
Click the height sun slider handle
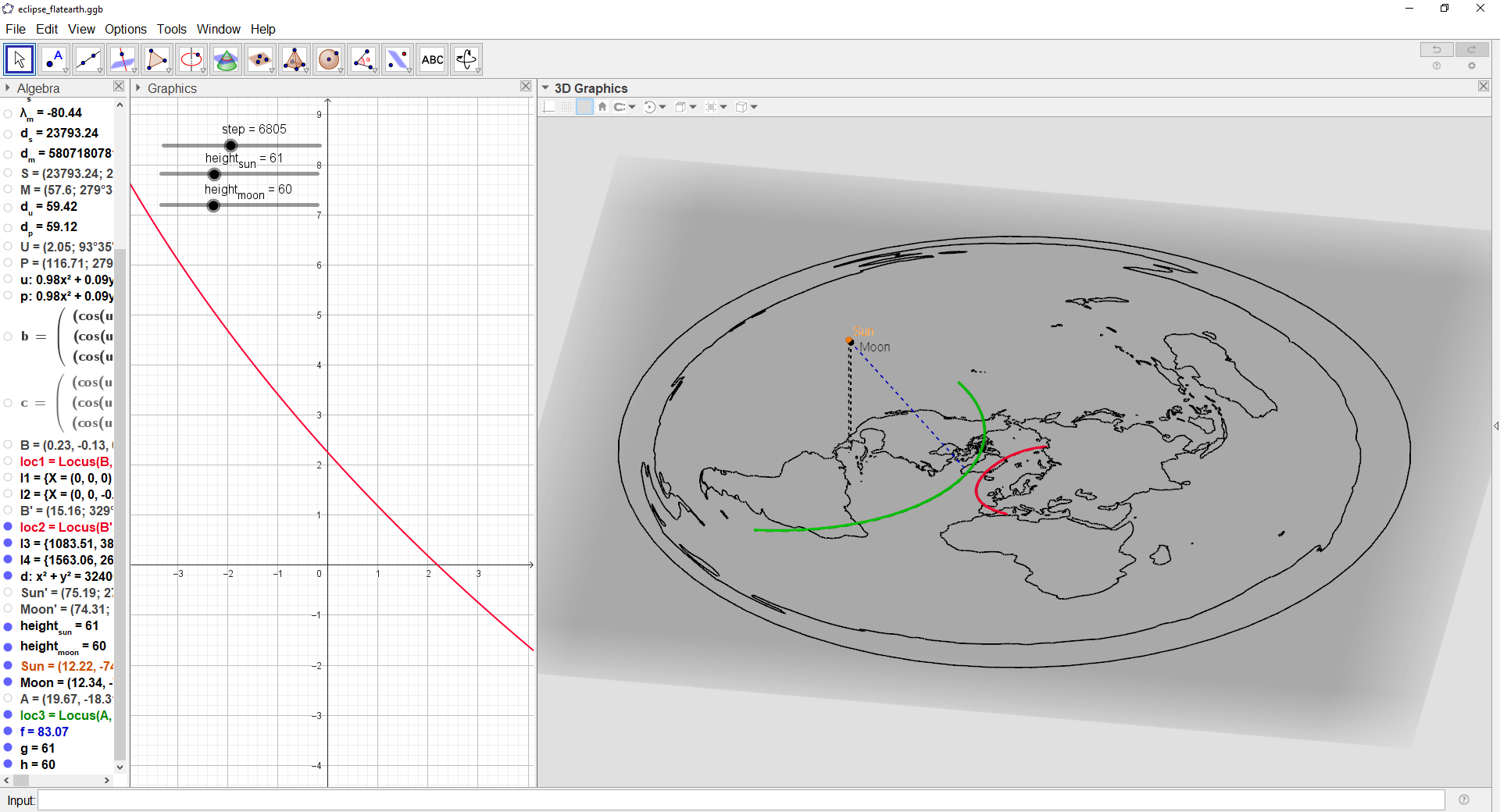pos(214,174)
